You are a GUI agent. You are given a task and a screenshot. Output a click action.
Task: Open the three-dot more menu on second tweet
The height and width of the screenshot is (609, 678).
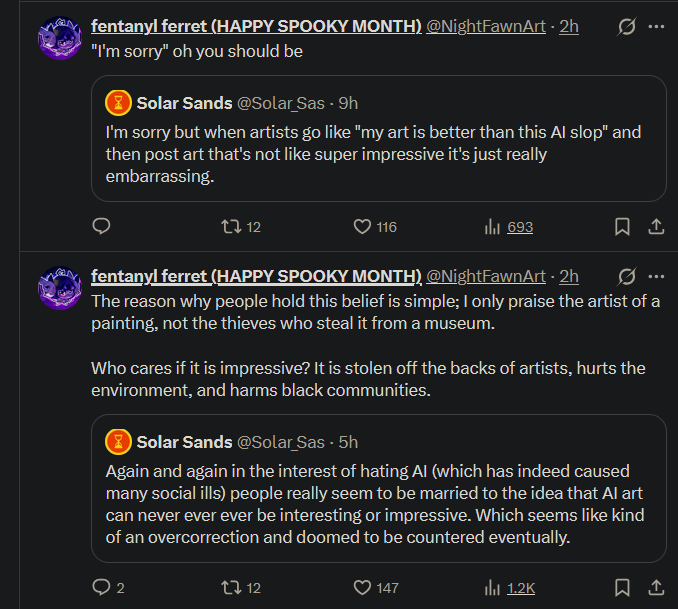[656, 276]
